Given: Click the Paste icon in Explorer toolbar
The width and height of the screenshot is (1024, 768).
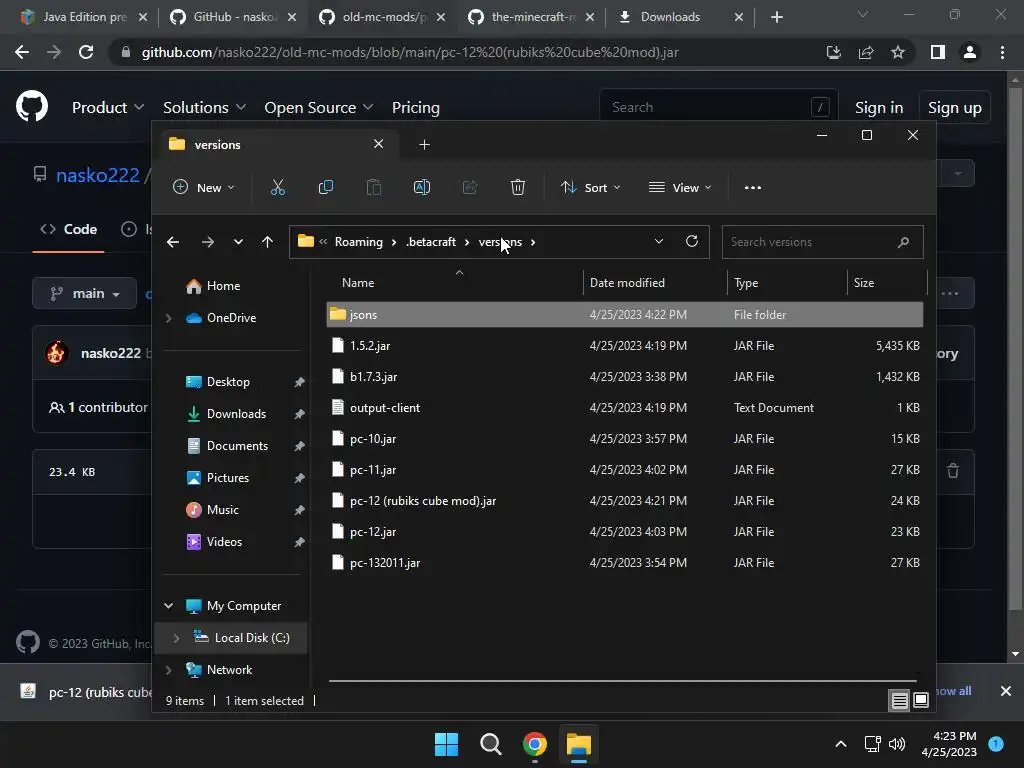Looking at the screenshot, I should 374,187.
